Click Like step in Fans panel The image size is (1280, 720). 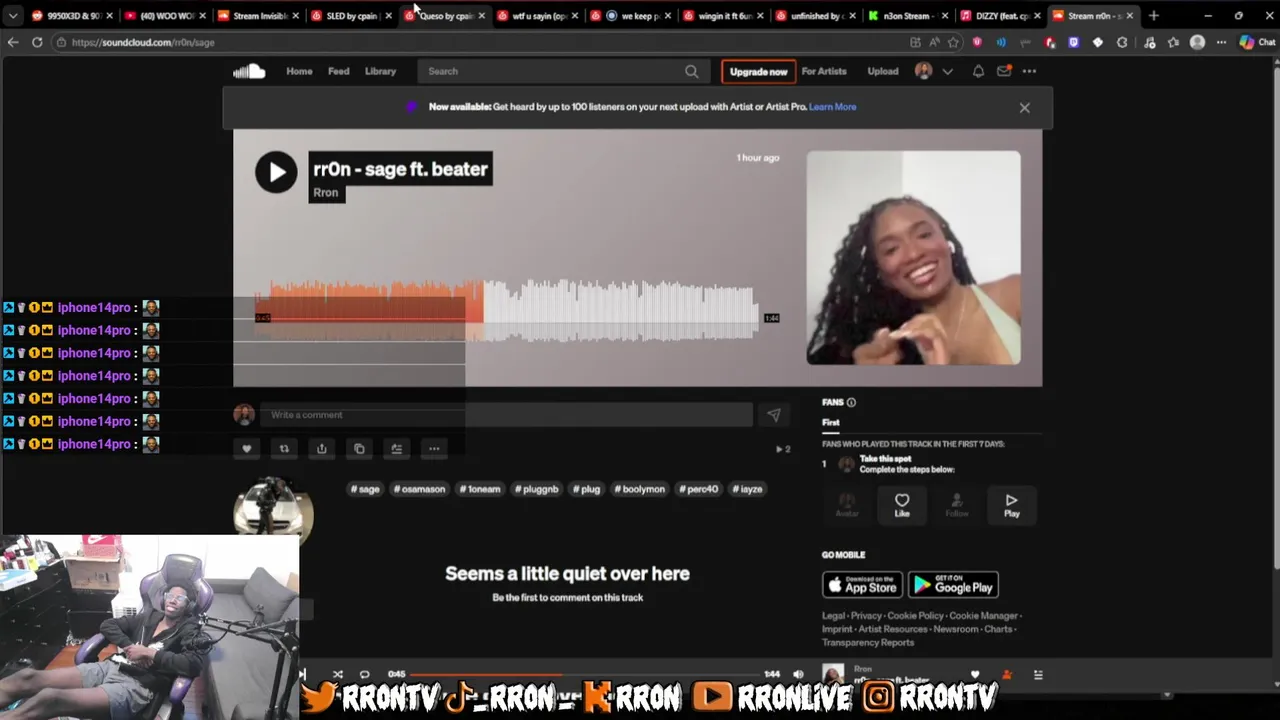point(902,505)
